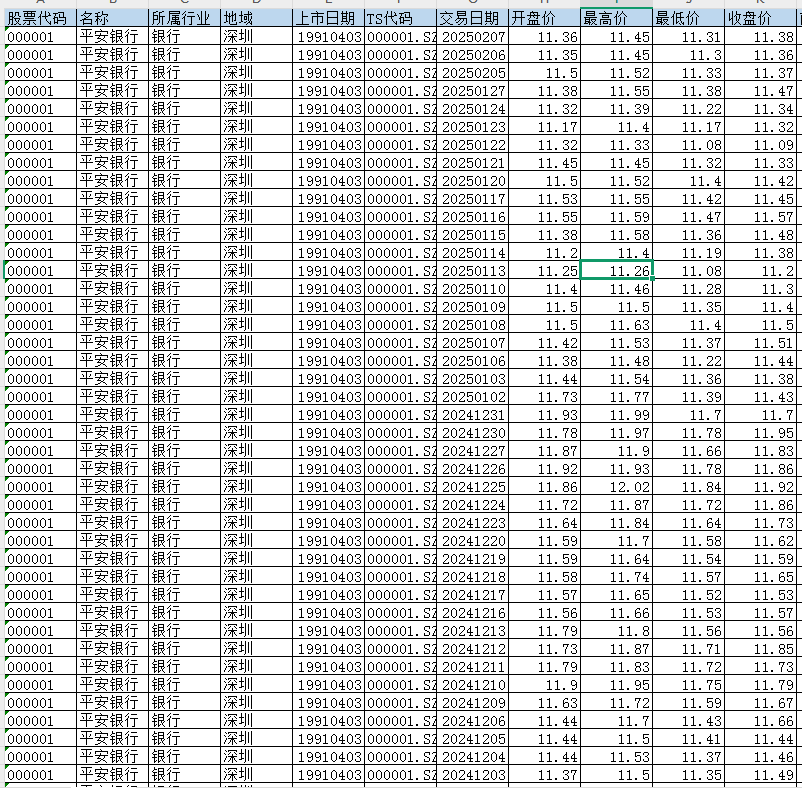802x788 pixels.
Task: Click opening price 11.25 in 20250113 row
Action: (x=545, y=271)
